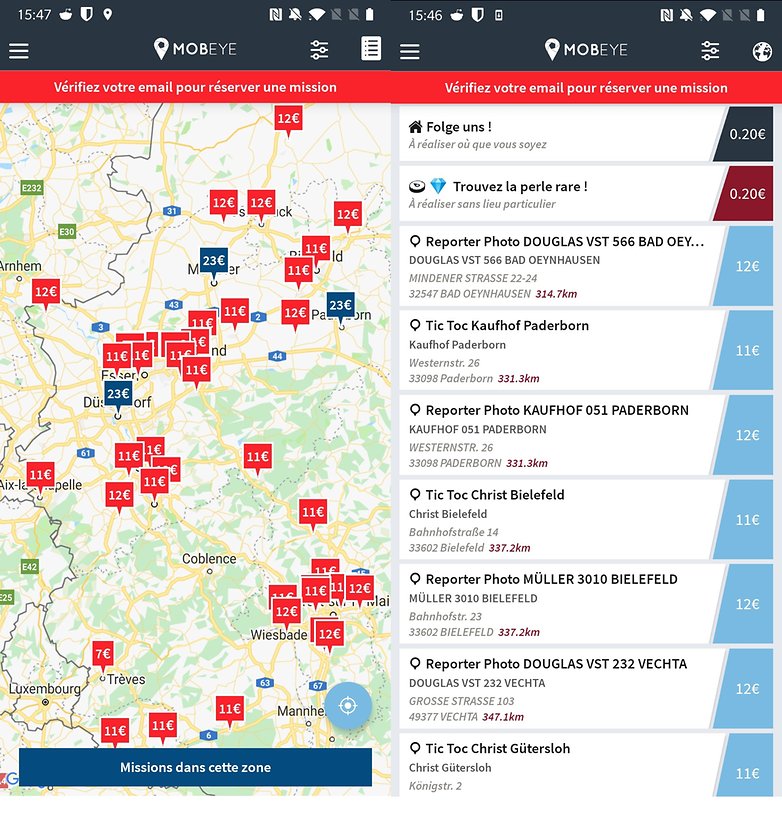Tap 12€ marker right of Osnabrück area

(348, 215)
